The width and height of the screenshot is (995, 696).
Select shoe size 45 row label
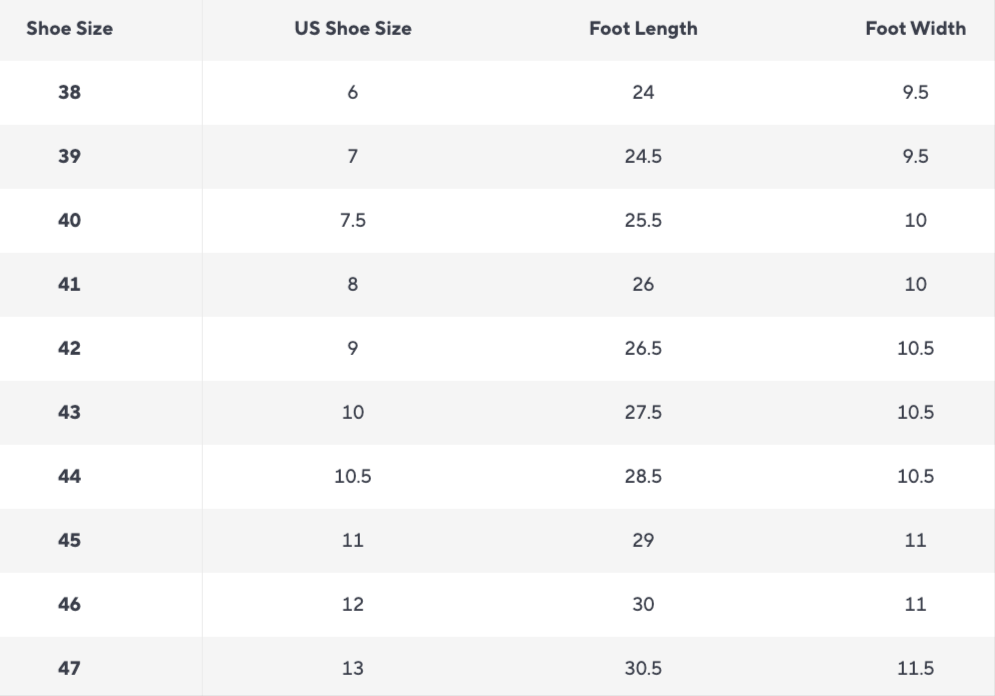(69, 541)
